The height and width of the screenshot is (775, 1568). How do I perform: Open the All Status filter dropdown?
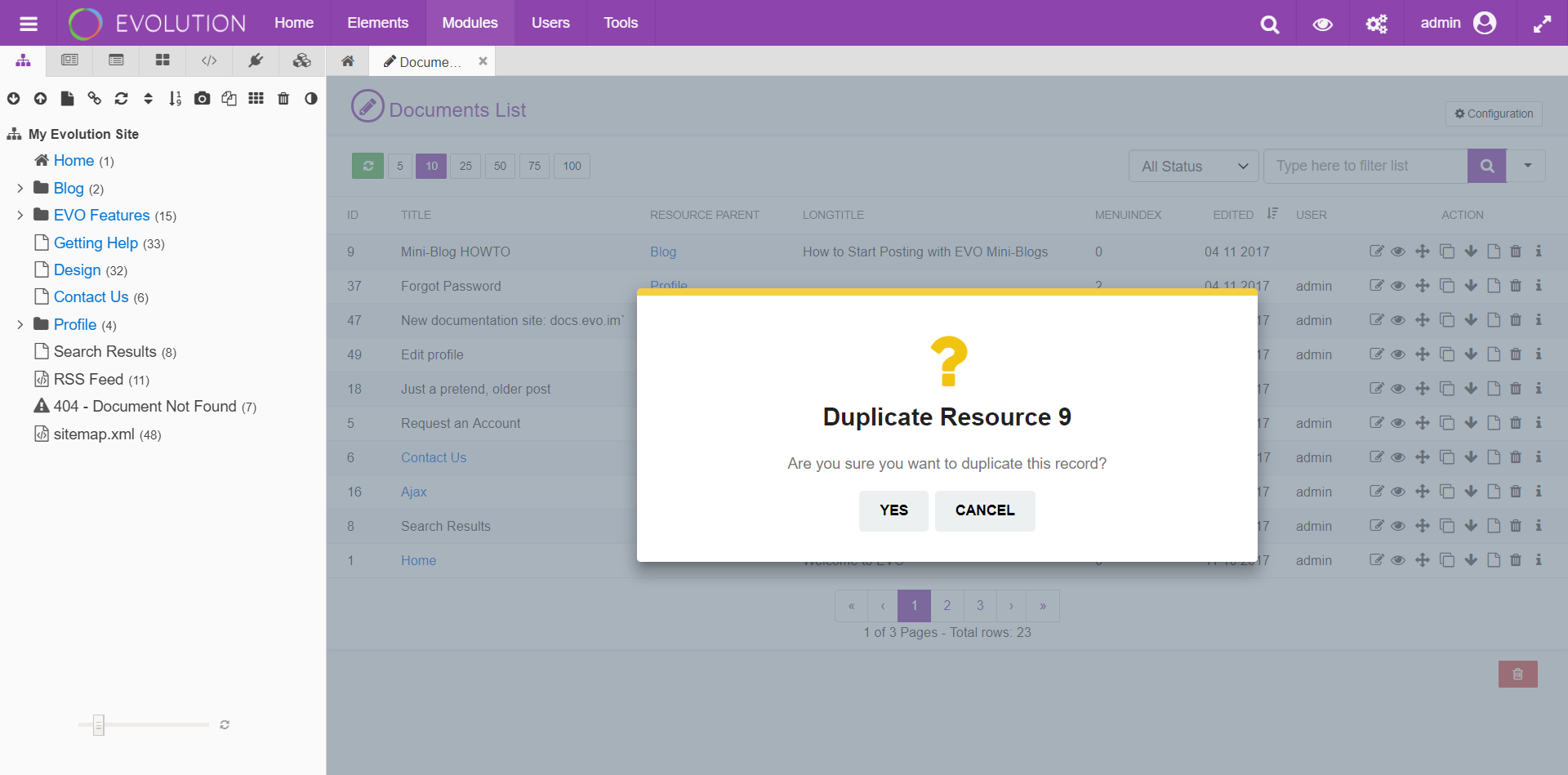point(1192,166)
